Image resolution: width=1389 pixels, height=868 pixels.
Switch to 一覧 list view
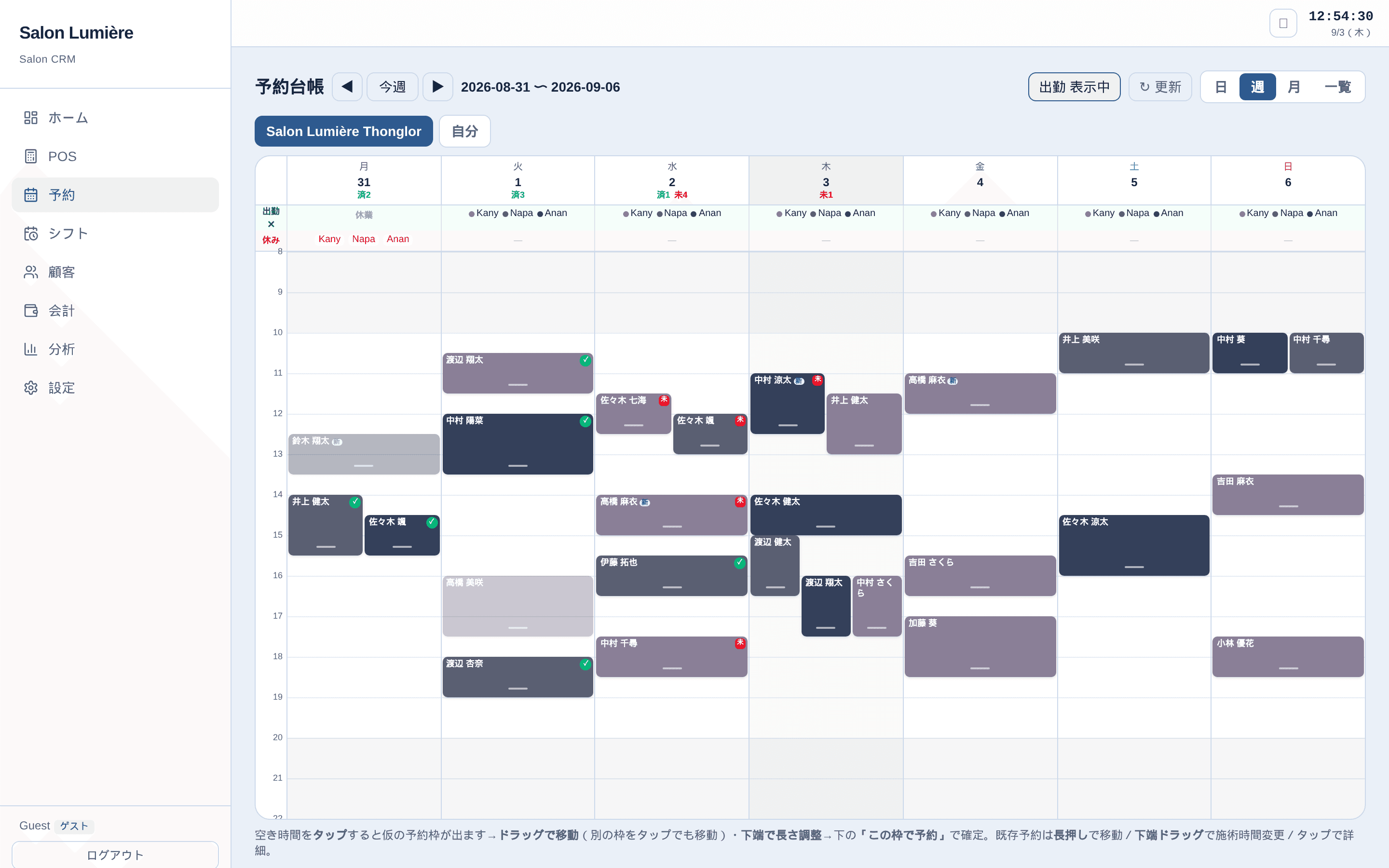click(x=1337, y=87)
